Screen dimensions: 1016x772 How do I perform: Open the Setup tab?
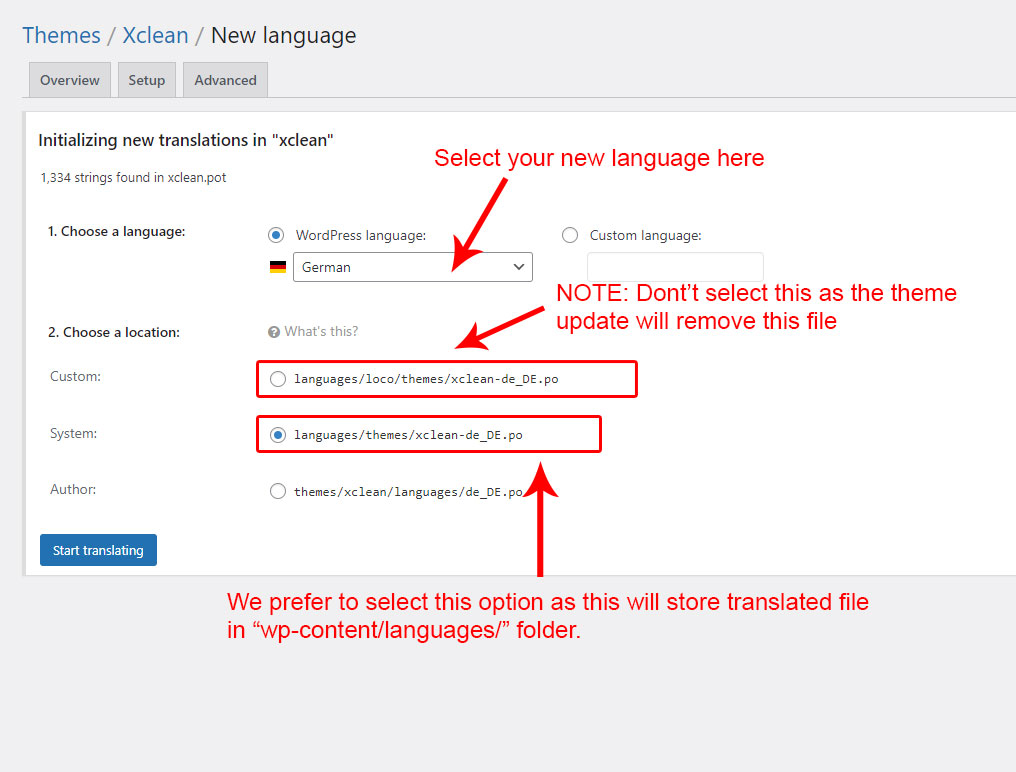(147, 80)
